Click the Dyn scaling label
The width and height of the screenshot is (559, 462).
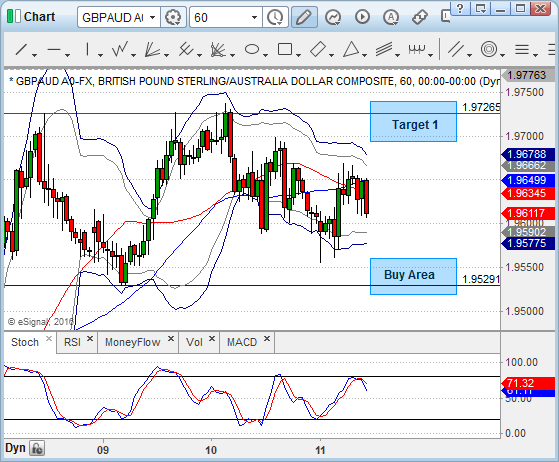[15, 448]
